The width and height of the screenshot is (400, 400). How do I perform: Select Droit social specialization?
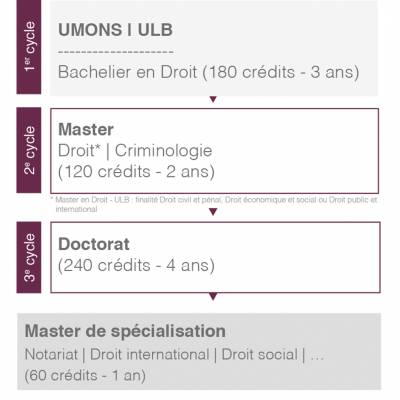(x=259, y=354)
